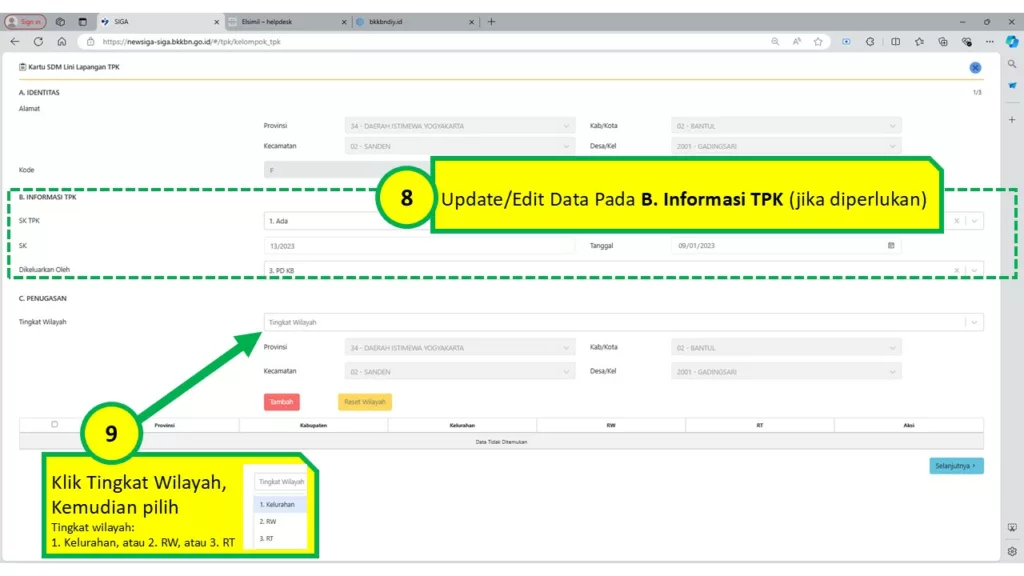Click the SK number input field

[x=420, y=245]
